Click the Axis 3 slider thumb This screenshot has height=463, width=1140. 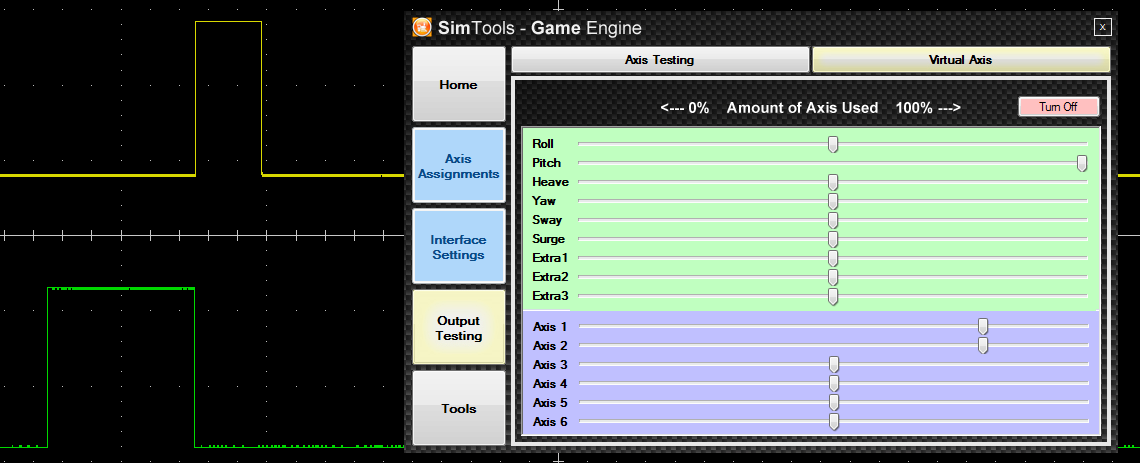(x=834, y=364)
